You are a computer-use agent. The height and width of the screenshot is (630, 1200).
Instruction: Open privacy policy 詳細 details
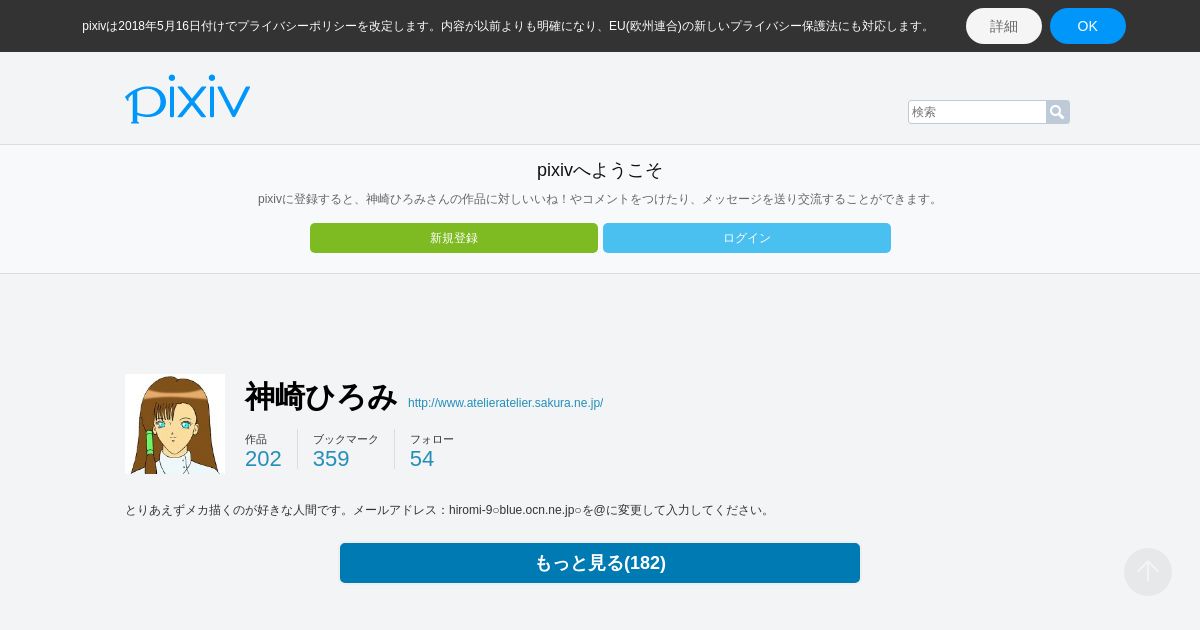pyautogui.click(x=1004, y=26)
